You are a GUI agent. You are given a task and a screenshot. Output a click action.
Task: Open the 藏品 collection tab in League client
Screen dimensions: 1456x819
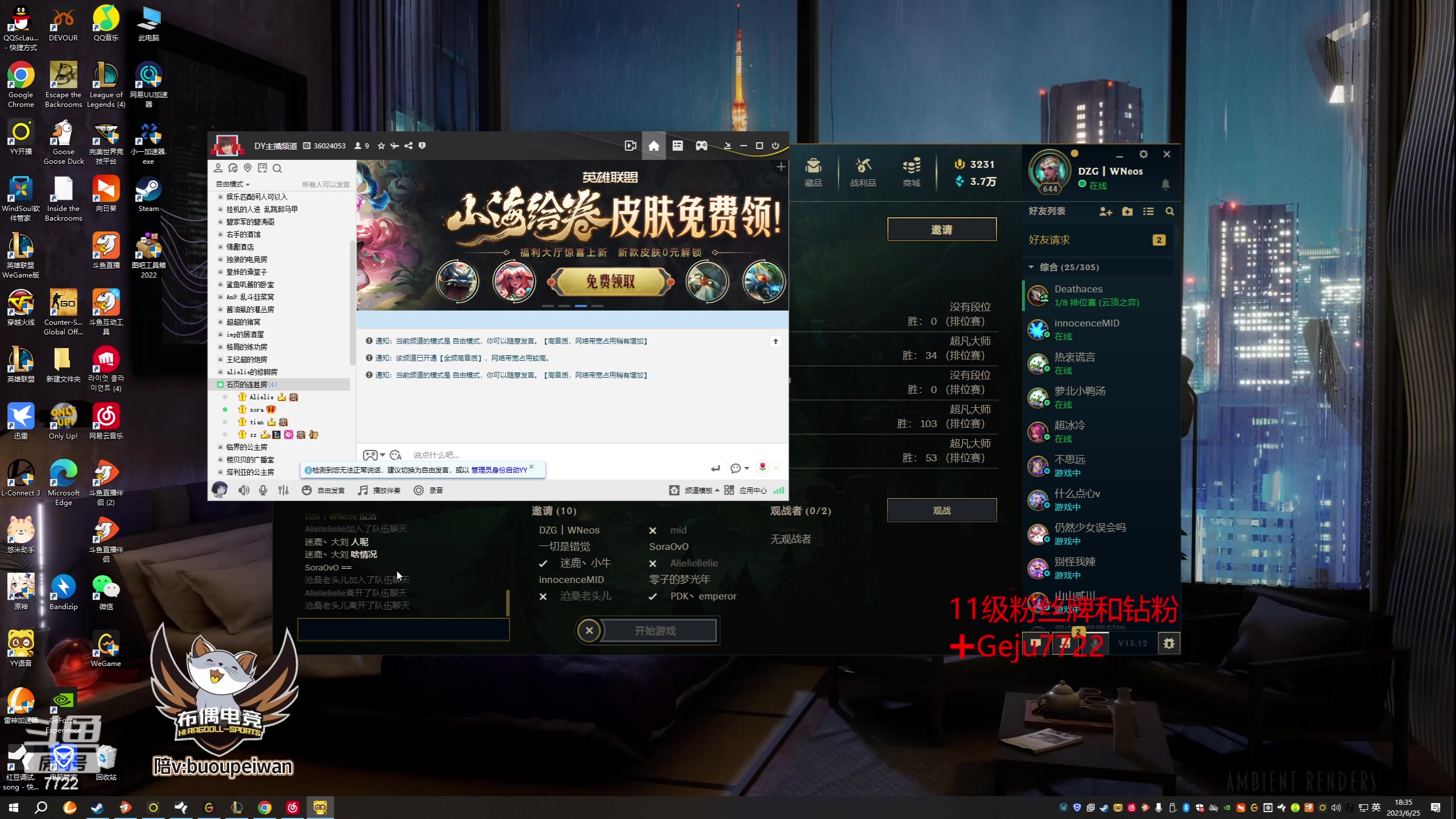tap(813, 172)
